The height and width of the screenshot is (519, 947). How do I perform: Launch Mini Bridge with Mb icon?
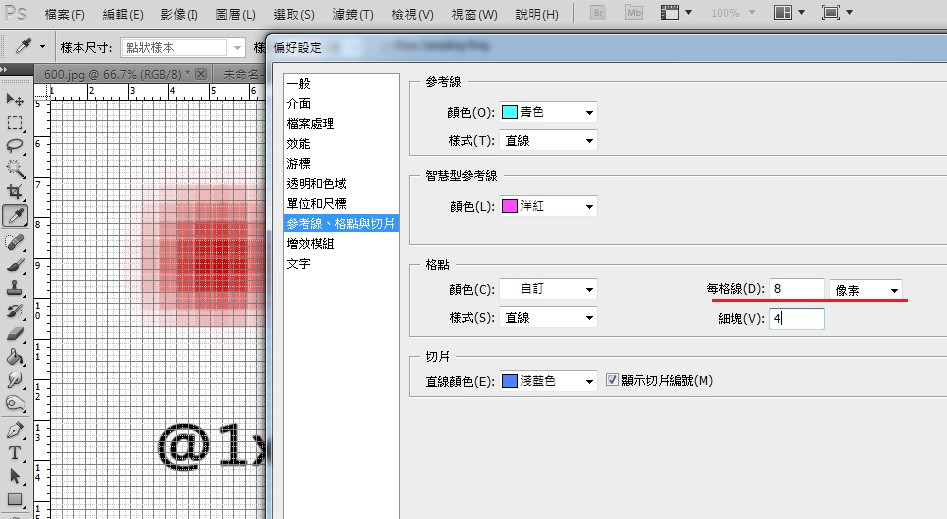click(x=634, y=13)
